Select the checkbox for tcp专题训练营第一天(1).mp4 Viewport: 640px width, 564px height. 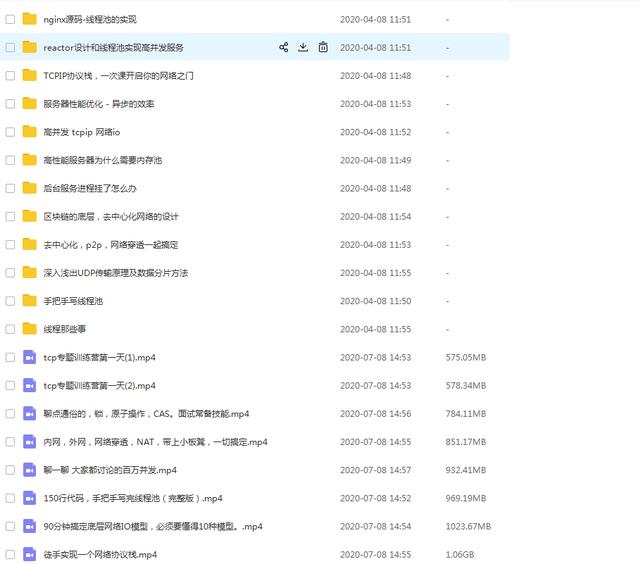(x=10, y=357)
